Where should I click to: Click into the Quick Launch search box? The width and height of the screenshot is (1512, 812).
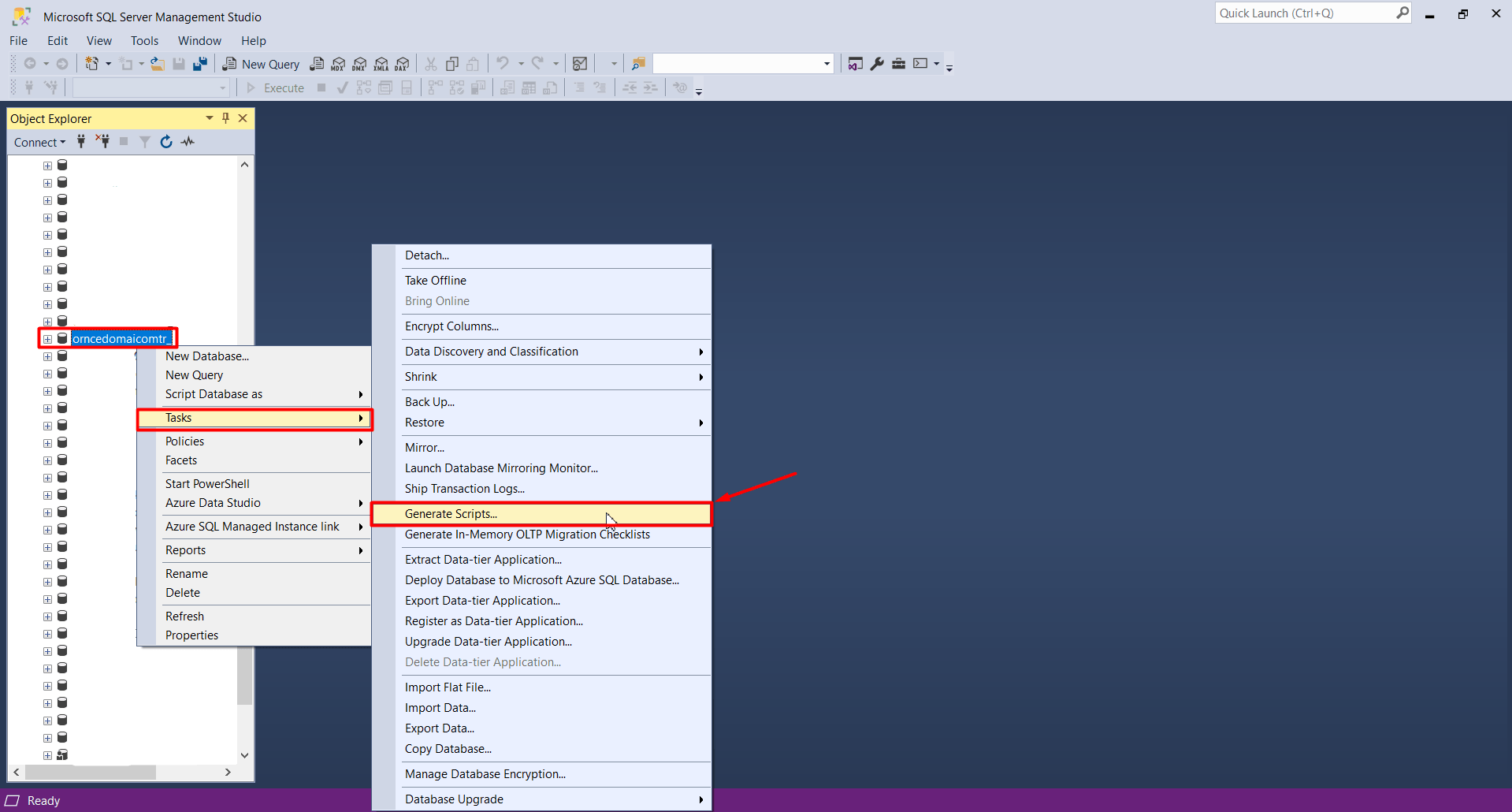1304,13
